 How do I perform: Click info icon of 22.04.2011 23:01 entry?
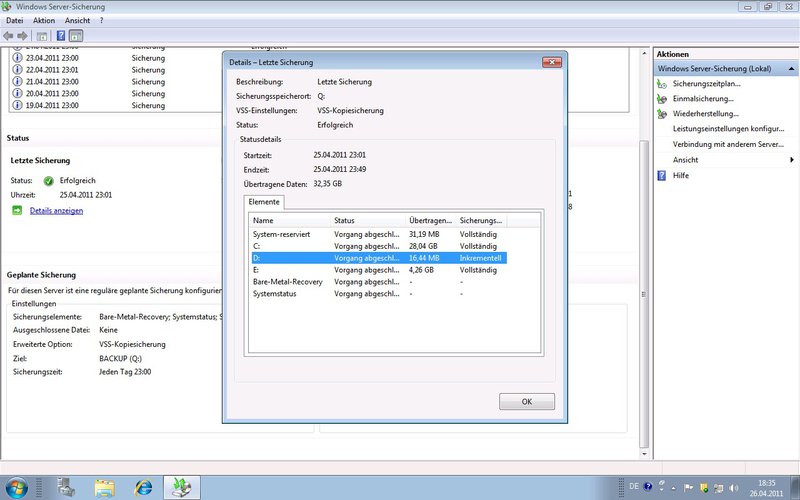(17, 70)
